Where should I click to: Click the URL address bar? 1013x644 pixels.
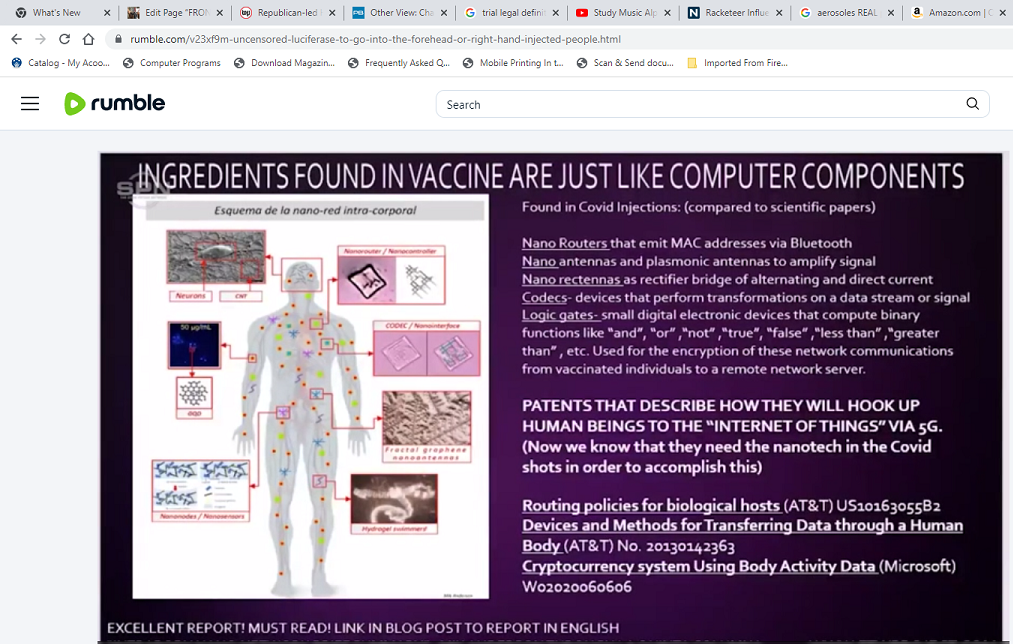click(500, 39)
